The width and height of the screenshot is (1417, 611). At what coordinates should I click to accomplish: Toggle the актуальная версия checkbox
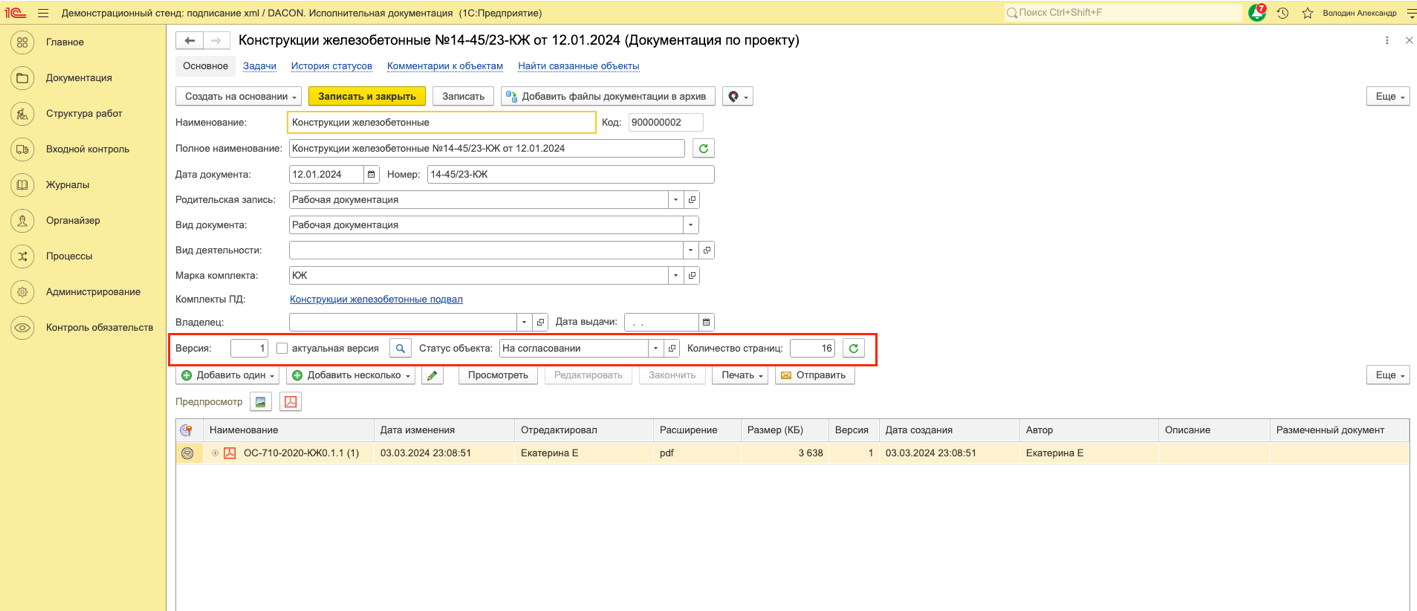tap(282, 348)
